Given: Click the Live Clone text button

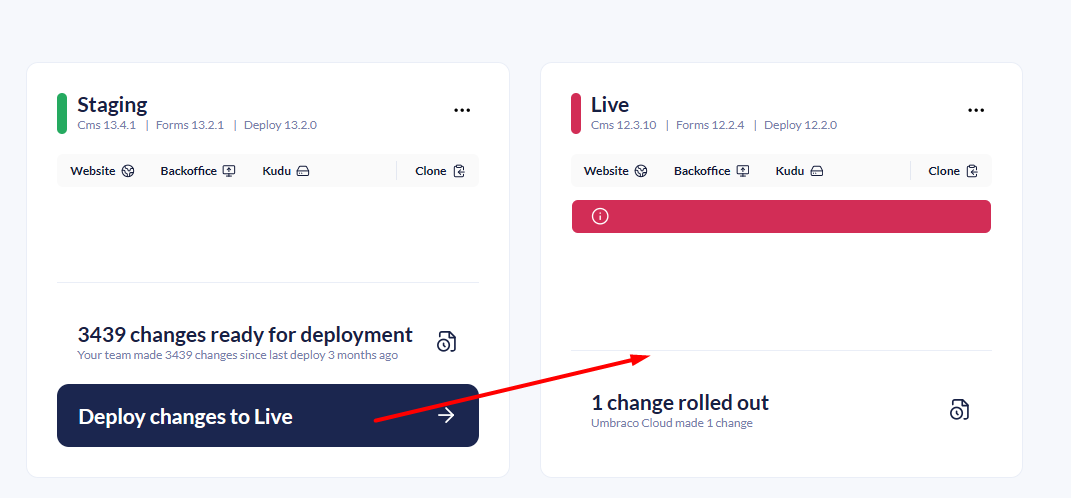Looking at the screenshot, I should tap(943, 171).
